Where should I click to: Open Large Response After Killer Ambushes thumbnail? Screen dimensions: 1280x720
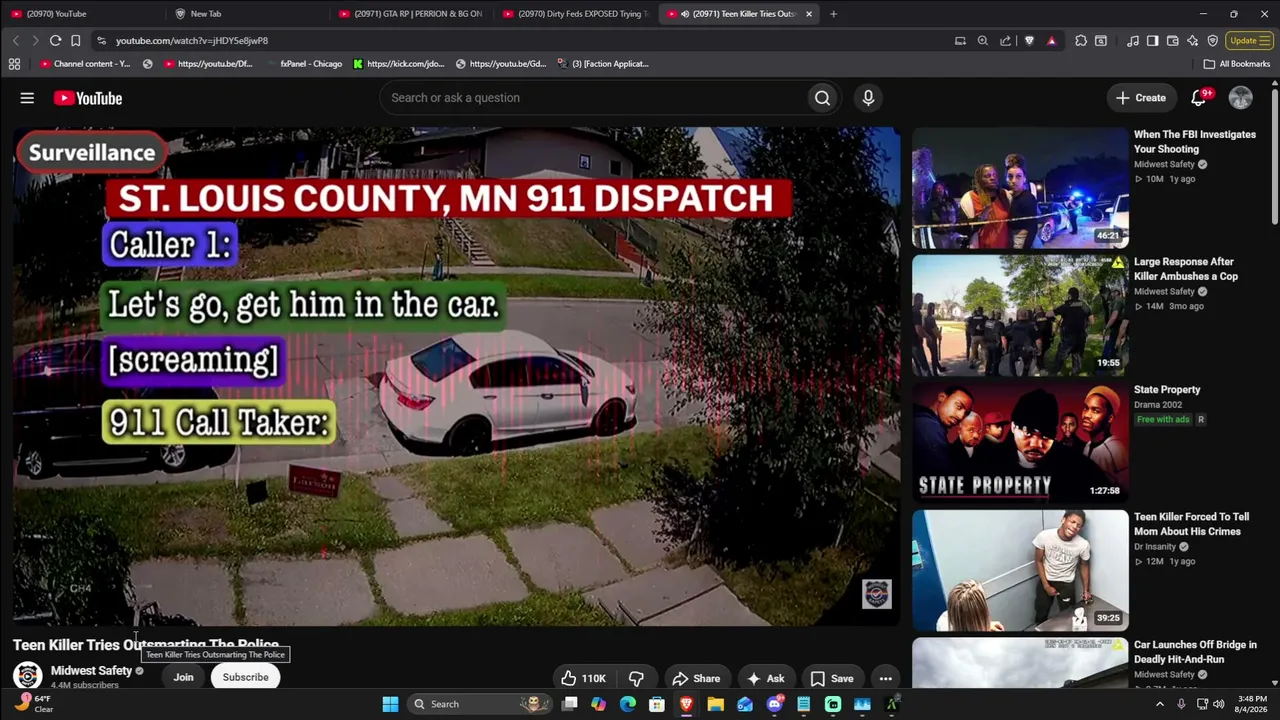click(x=1020, y=315)
